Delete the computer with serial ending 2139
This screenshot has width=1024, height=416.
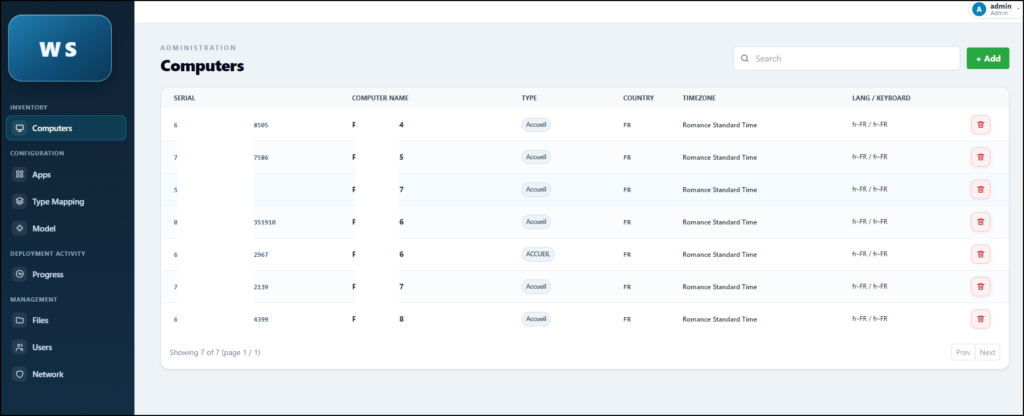tap(980, 287)
